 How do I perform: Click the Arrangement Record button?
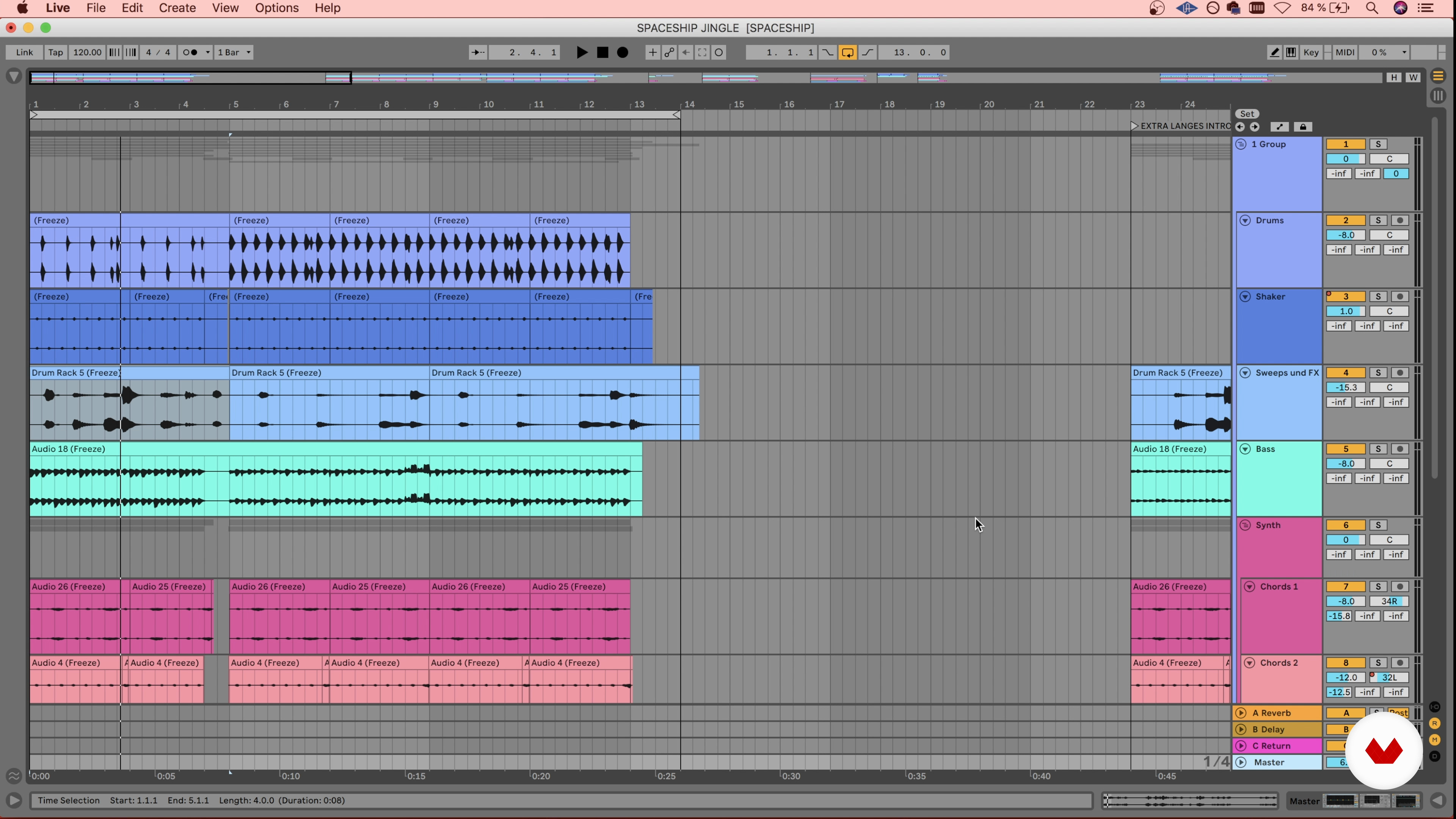point(622,53)
